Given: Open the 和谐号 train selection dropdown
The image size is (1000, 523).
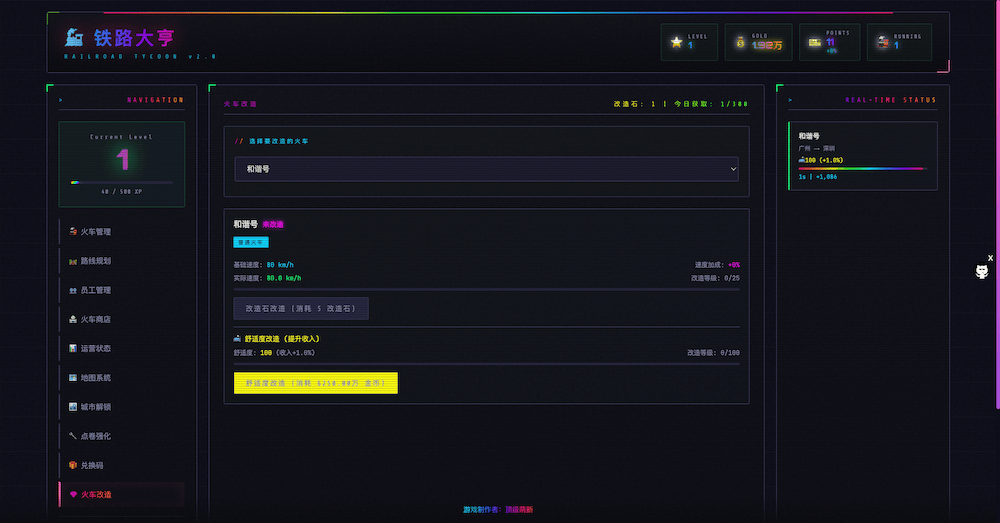Looking at the screenshot, I should pos(486,169).
